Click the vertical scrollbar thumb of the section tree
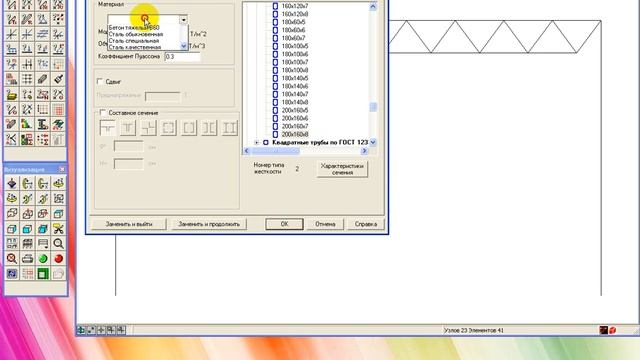Screen dimensions: 640x360 [373, 107]
